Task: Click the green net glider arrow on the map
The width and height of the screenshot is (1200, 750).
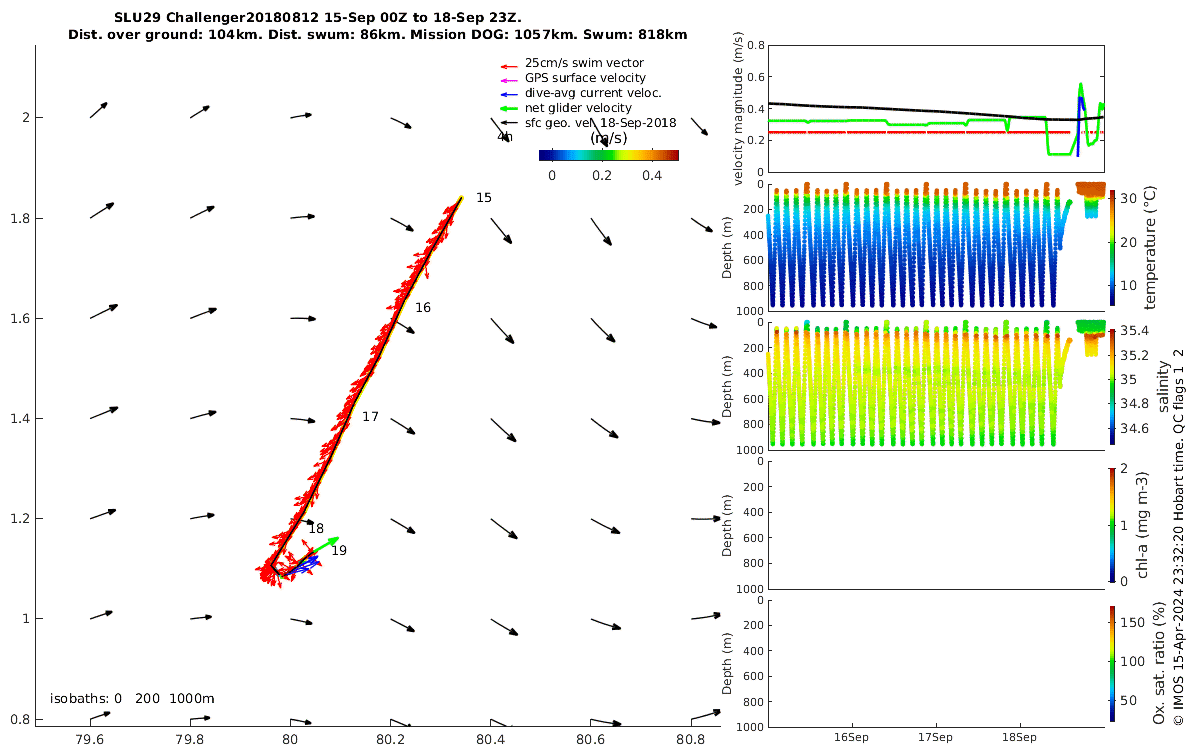Action: coord(324,545)
